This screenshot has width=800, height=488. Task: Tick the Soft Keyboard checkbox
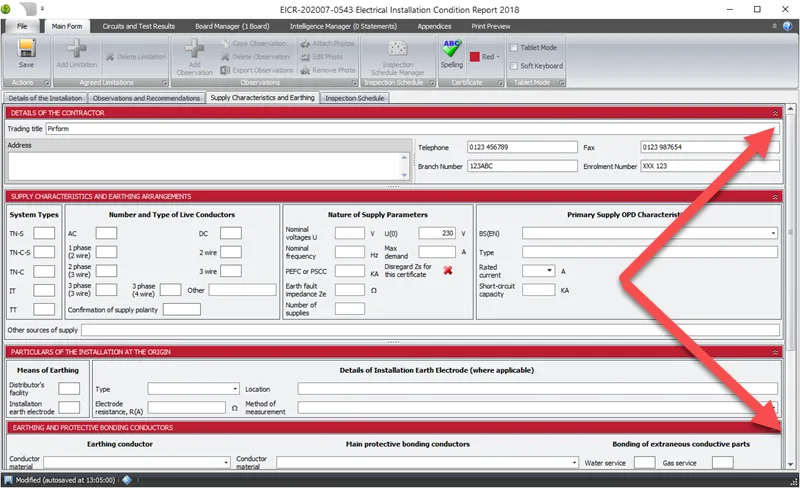click(x=514, y=66)
